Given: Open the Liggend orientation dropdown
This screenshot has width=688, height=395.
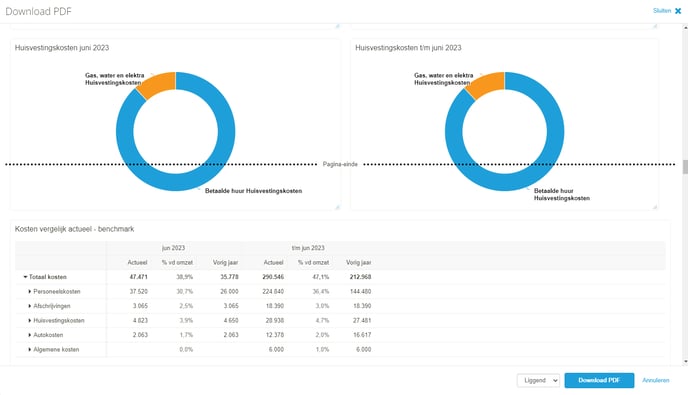Looking at the screenshot, I should (538, 381).
